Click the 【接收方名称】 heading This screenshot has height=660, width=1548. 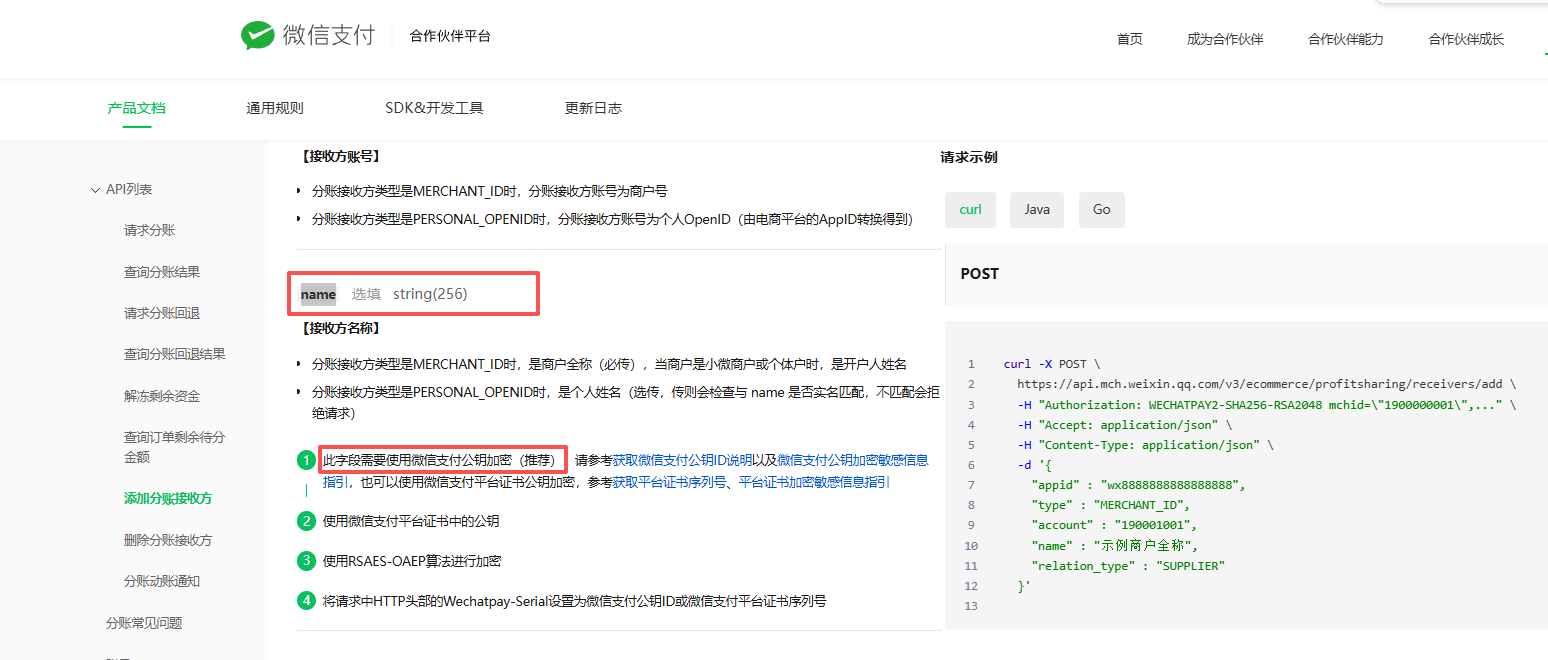pos(340,328)
